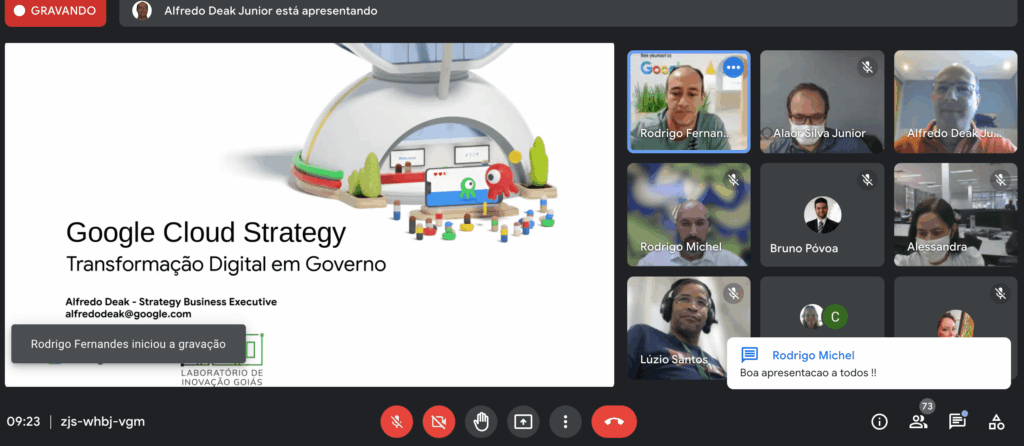Click Lúzio Santos muted microphone icon
The width and height of the screenshot is (1024, 446).
(733, 294)
